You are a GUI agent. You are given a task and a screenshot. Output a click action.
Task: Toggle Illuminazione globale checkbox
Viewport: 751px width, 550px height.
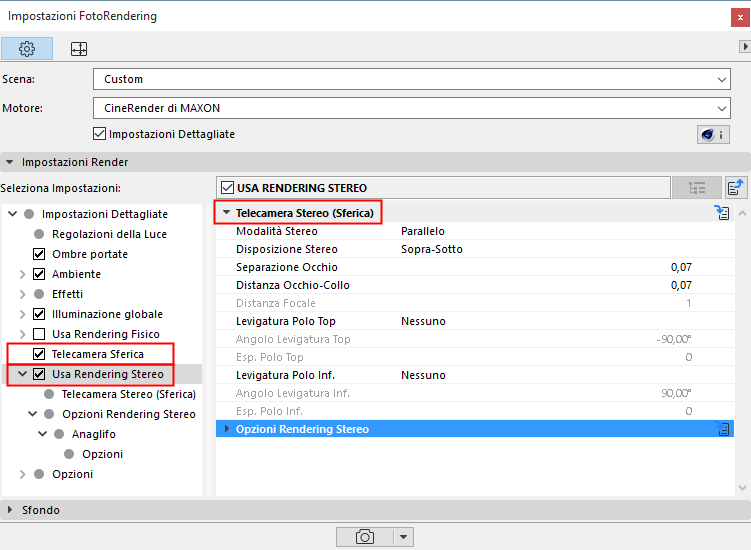pyautogui.click(x=39, y=314)
